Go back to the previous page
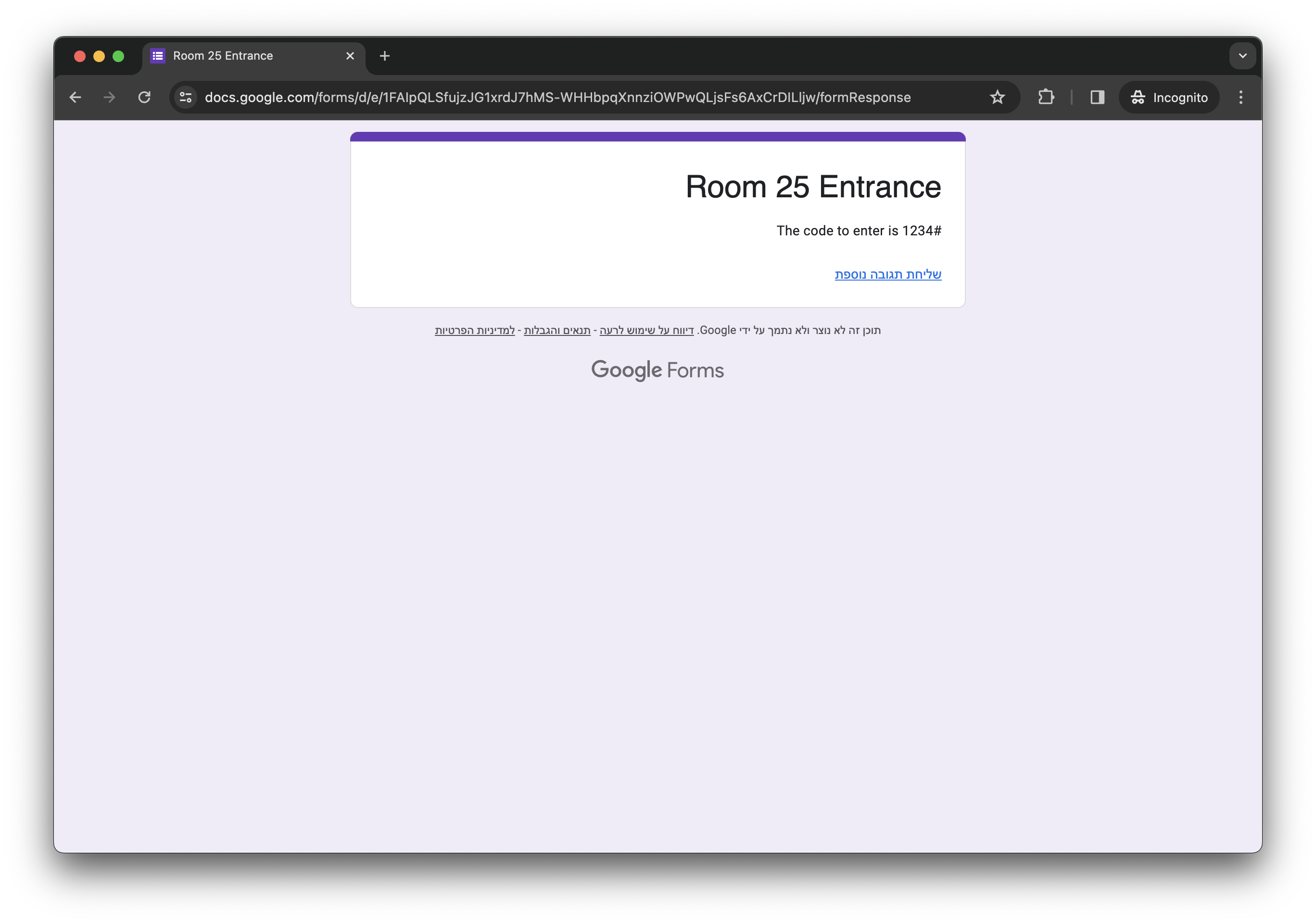The width and height of the screenshot is (1316, 924). 75,98
